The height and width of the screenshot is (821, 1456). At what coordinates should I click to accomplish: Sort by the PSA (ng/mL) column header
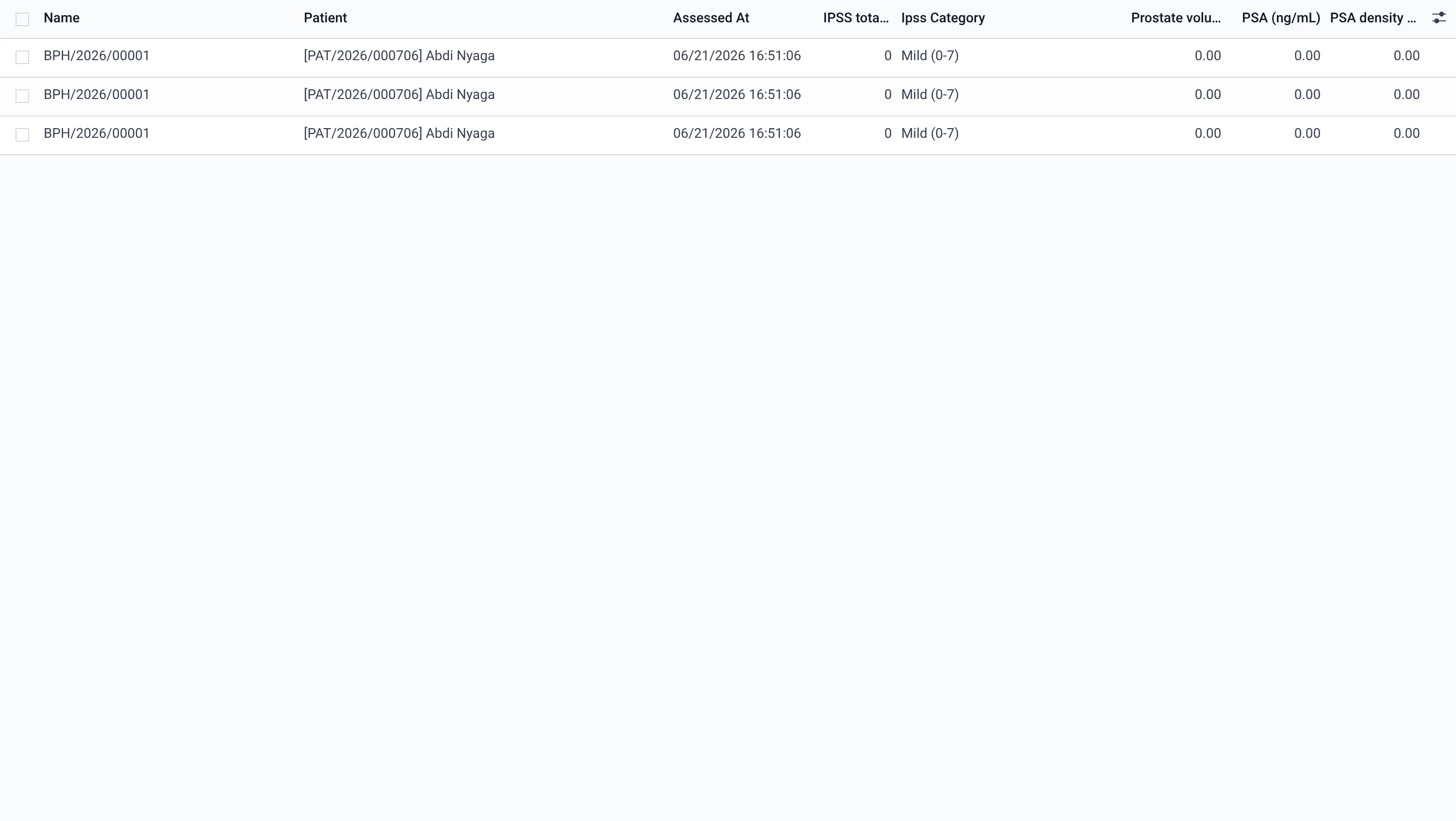[x=1281, y=18]
